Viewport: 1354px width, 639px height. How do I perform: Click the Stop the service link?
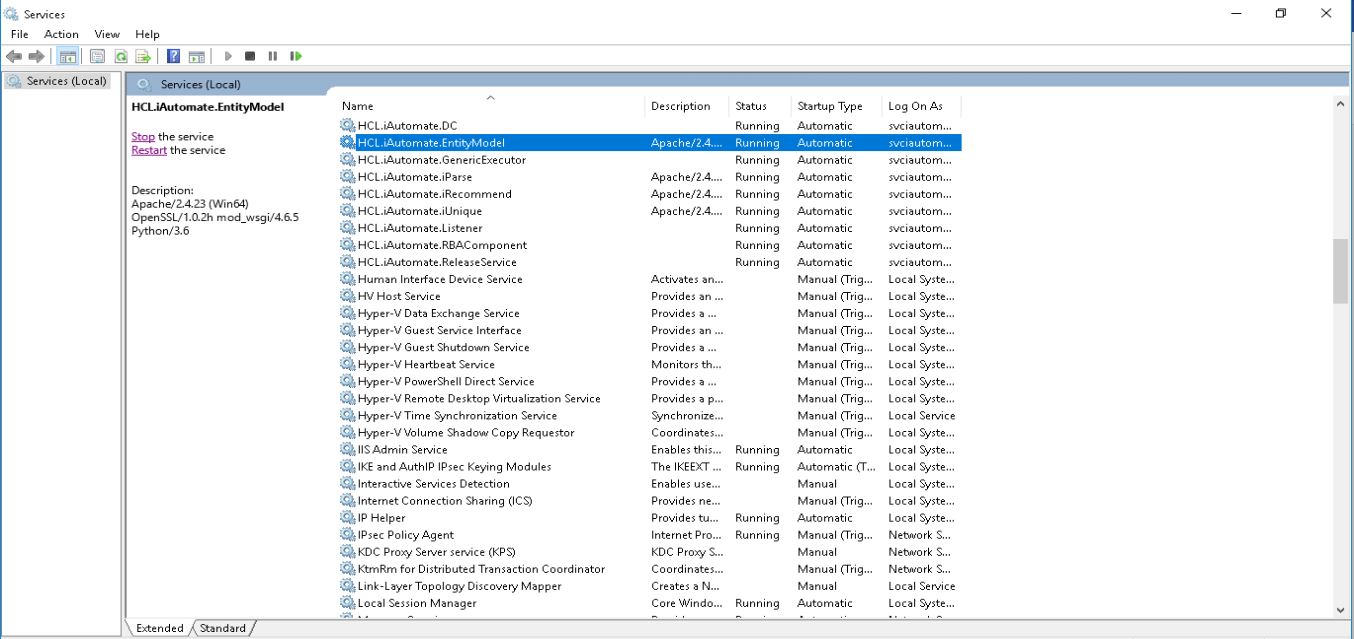142,136
